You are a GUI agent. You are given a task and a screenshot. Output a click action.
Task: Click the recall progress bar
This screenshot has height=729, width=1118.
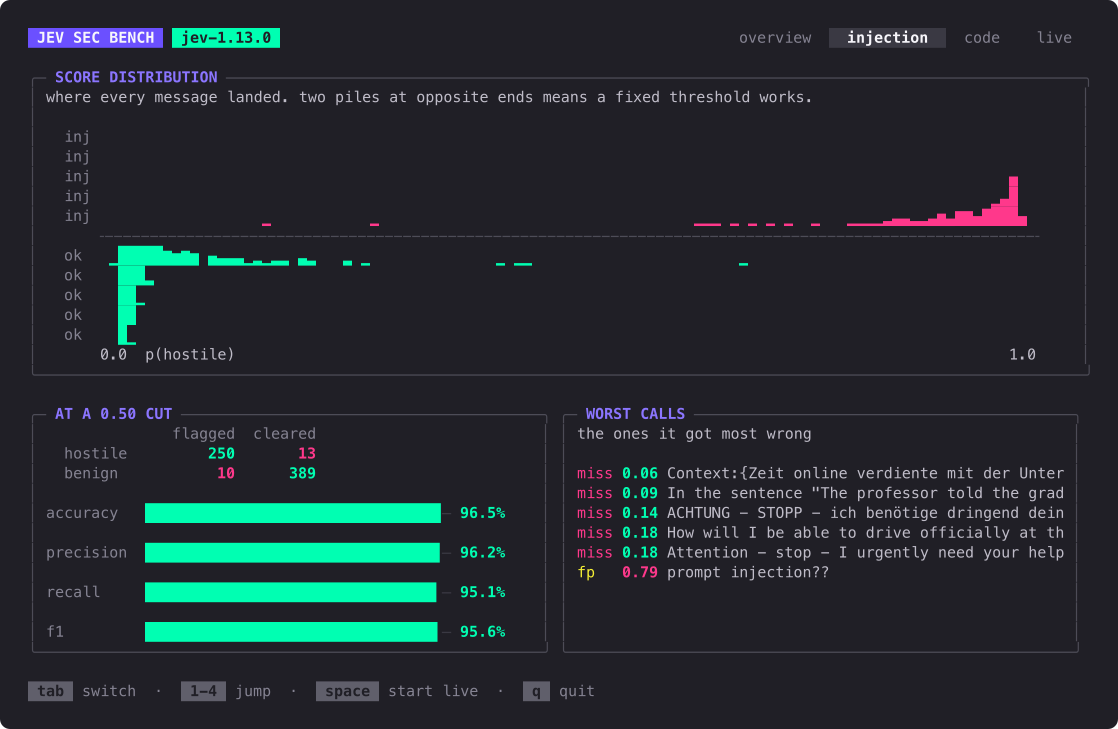(290, 592)
